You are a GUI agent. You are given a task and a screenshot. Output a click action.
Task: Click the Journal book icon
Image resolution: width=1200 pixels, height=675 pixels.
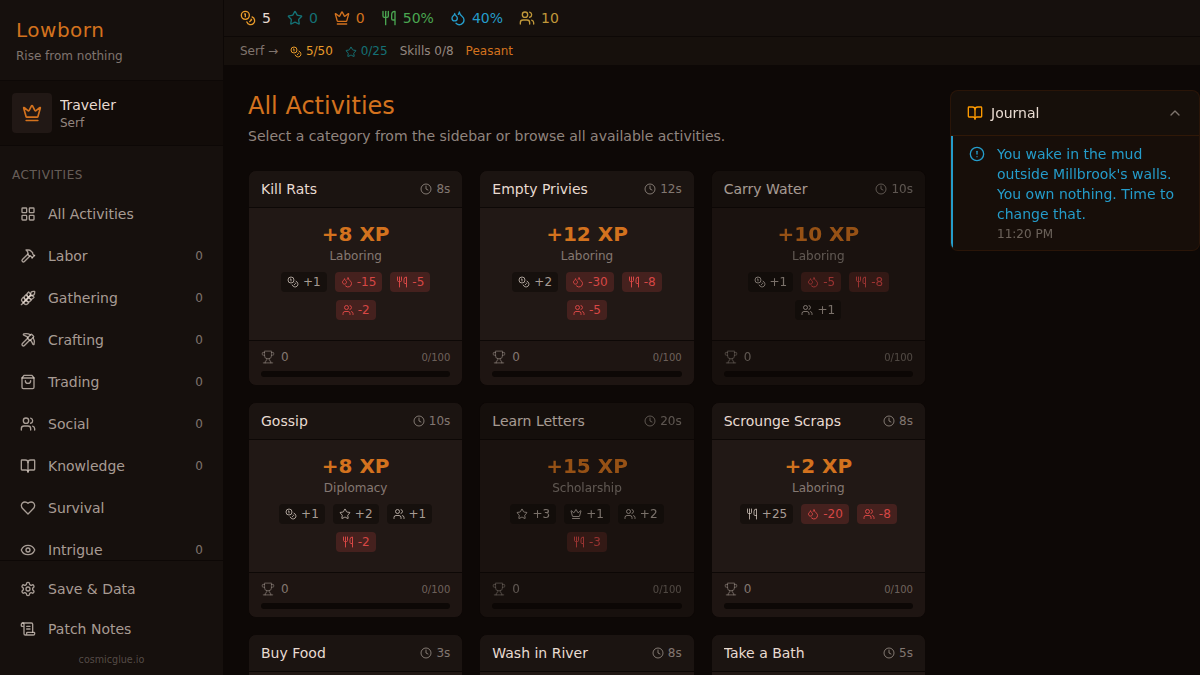pyautogui.click(x=975, y=113)
